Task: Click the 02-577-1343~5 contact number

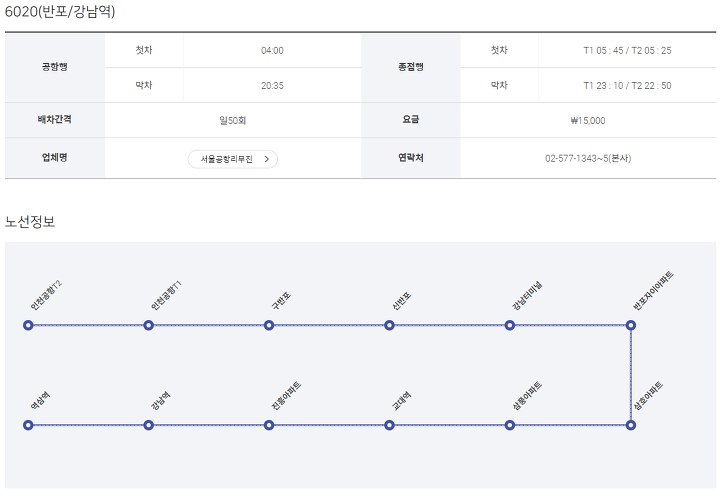Action: [x=588, y=158]
